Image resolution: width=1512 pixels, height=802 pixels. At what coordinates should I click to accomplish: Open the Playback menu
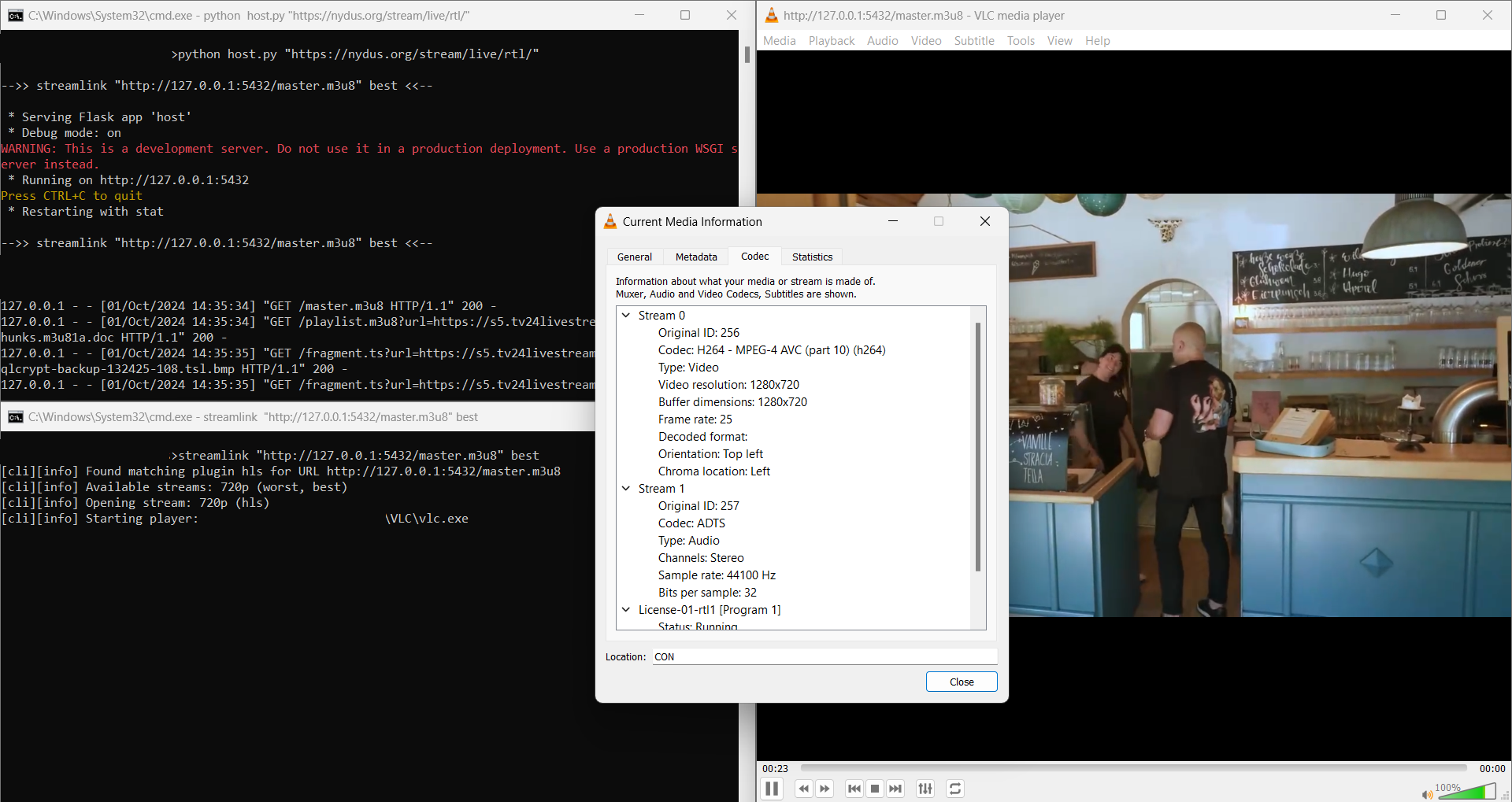(x=832, y=41)
